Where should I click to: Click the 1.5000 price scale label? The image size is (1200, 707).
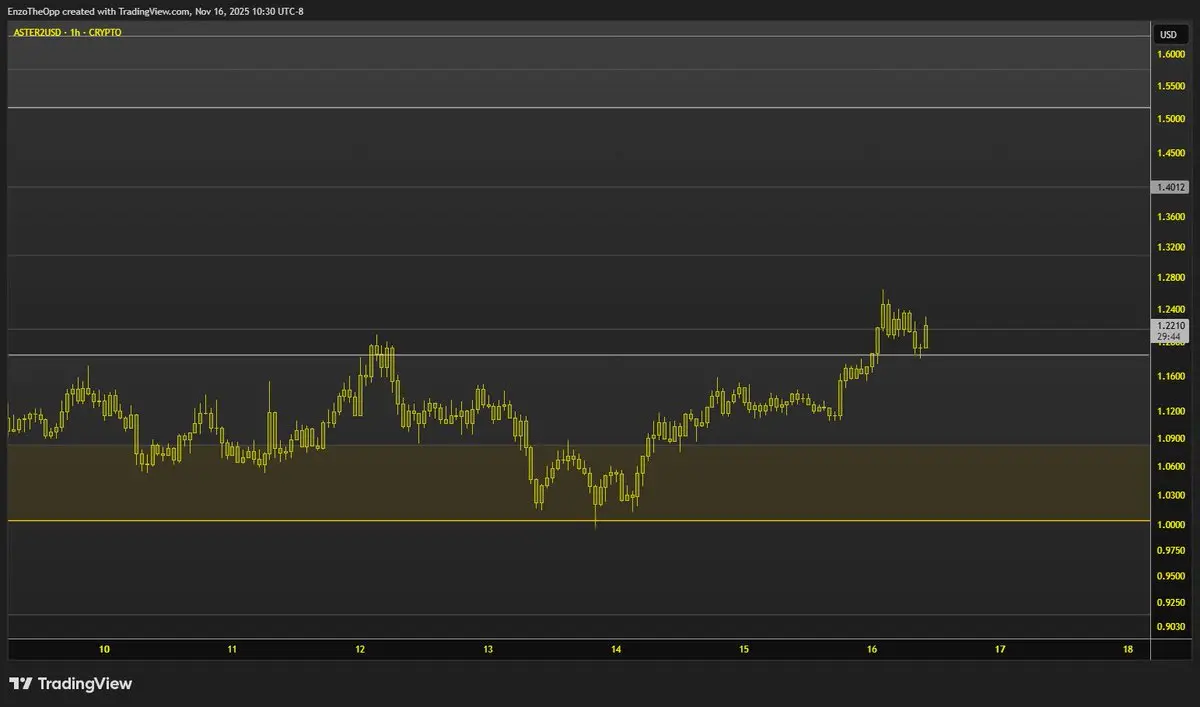tap(1171, 119)
